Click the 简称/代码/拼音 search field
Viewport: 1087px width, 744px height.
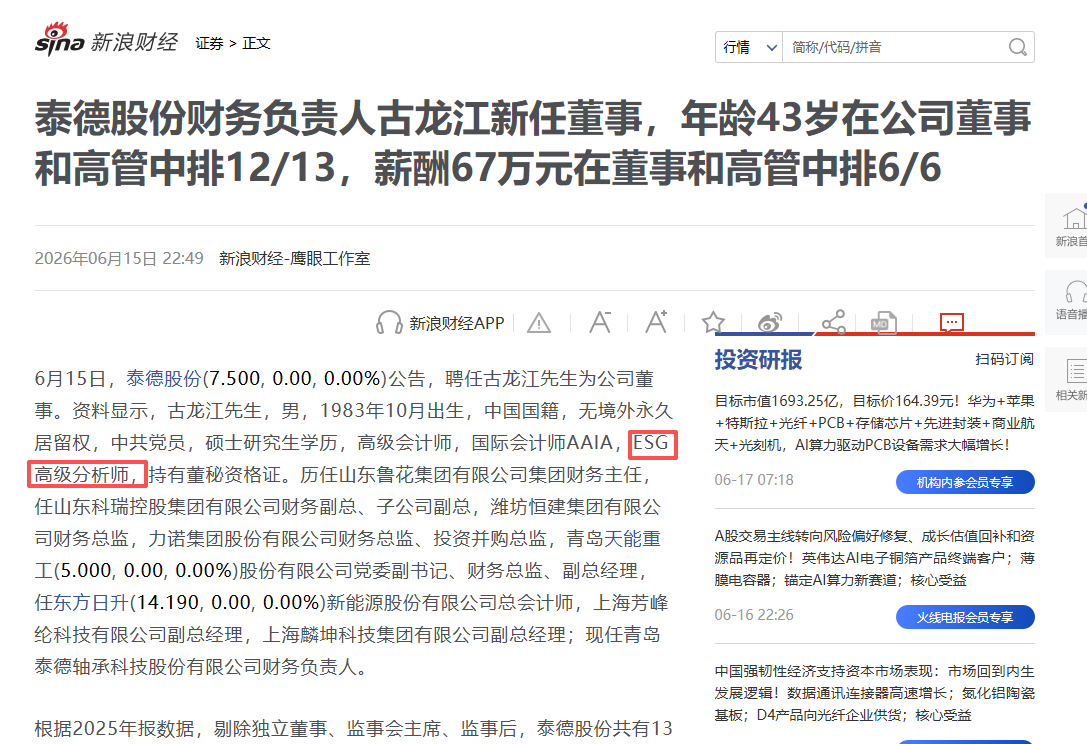[896, 47]
